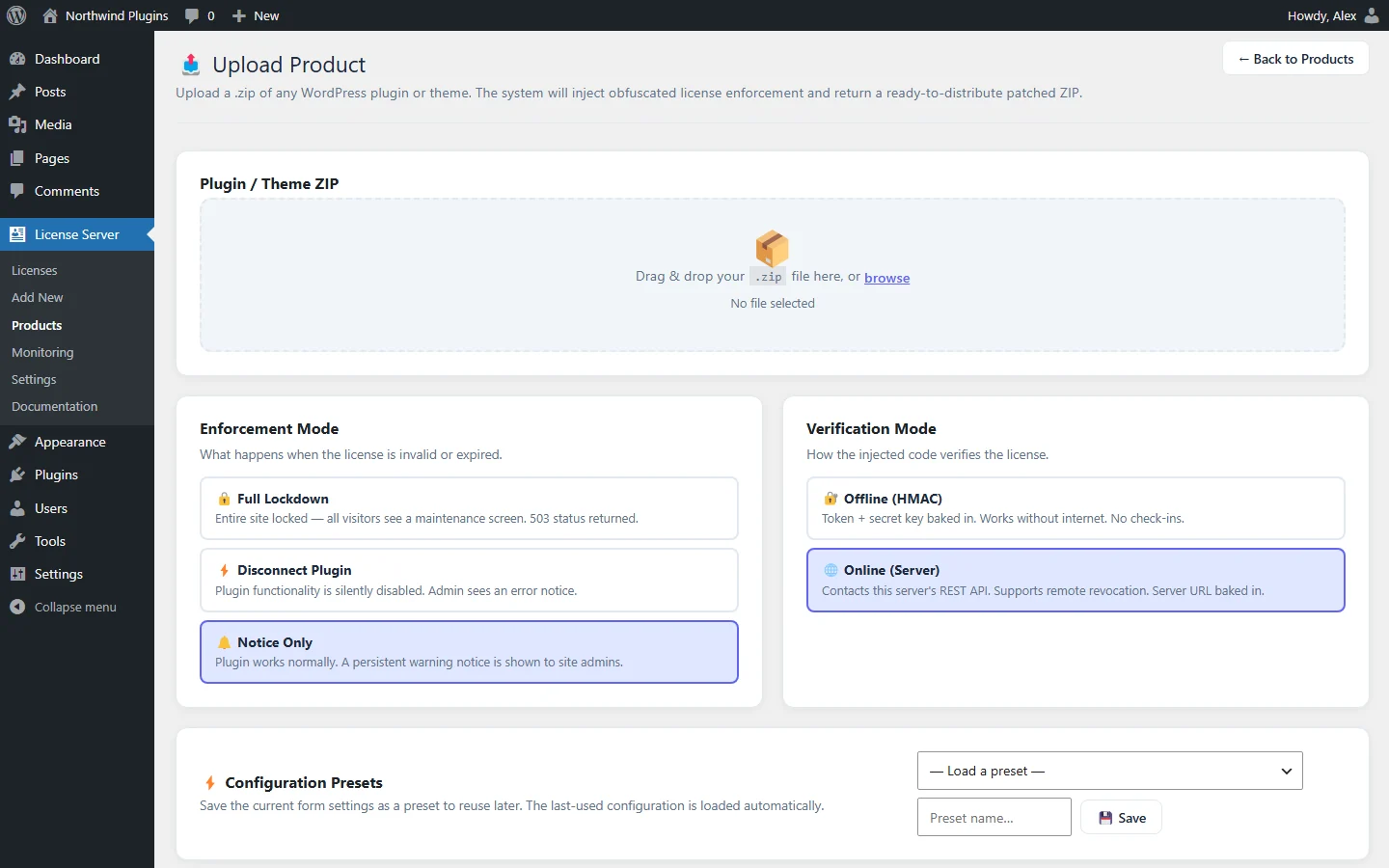Click the package box icon in drop zone

pyautogui.click(x=772, y=248)
